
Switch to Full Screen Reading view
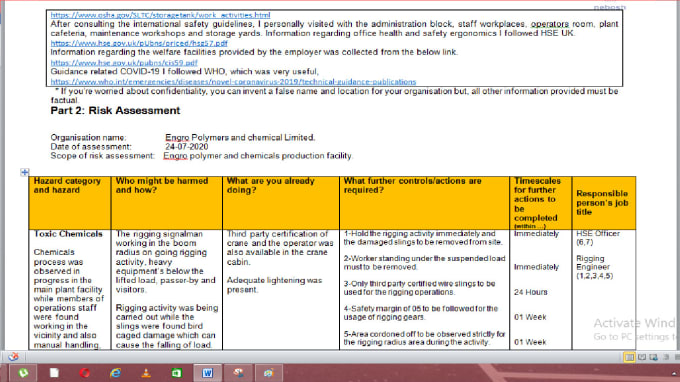642,357
